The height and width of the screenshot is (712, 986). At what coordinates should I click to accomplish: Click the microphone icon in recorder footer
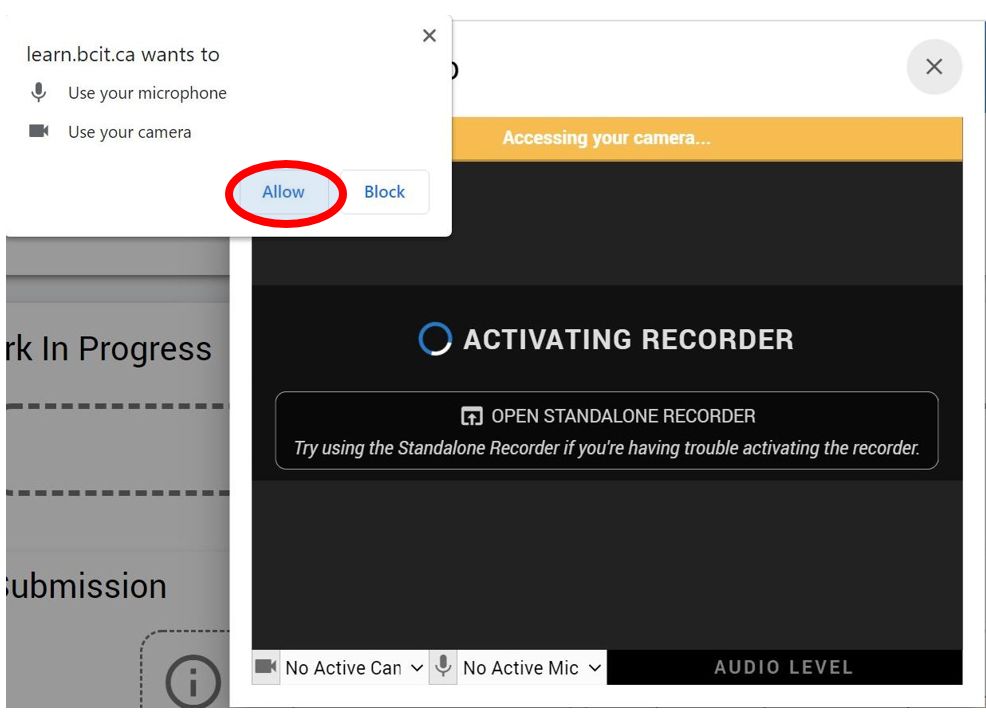443,667
